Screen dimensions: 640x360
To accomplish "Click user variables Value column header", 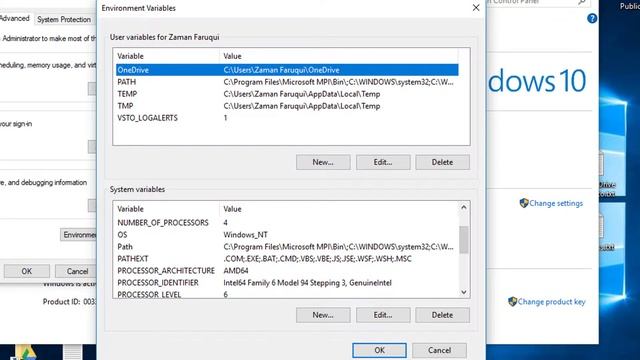I will click(x=338, y=56).
